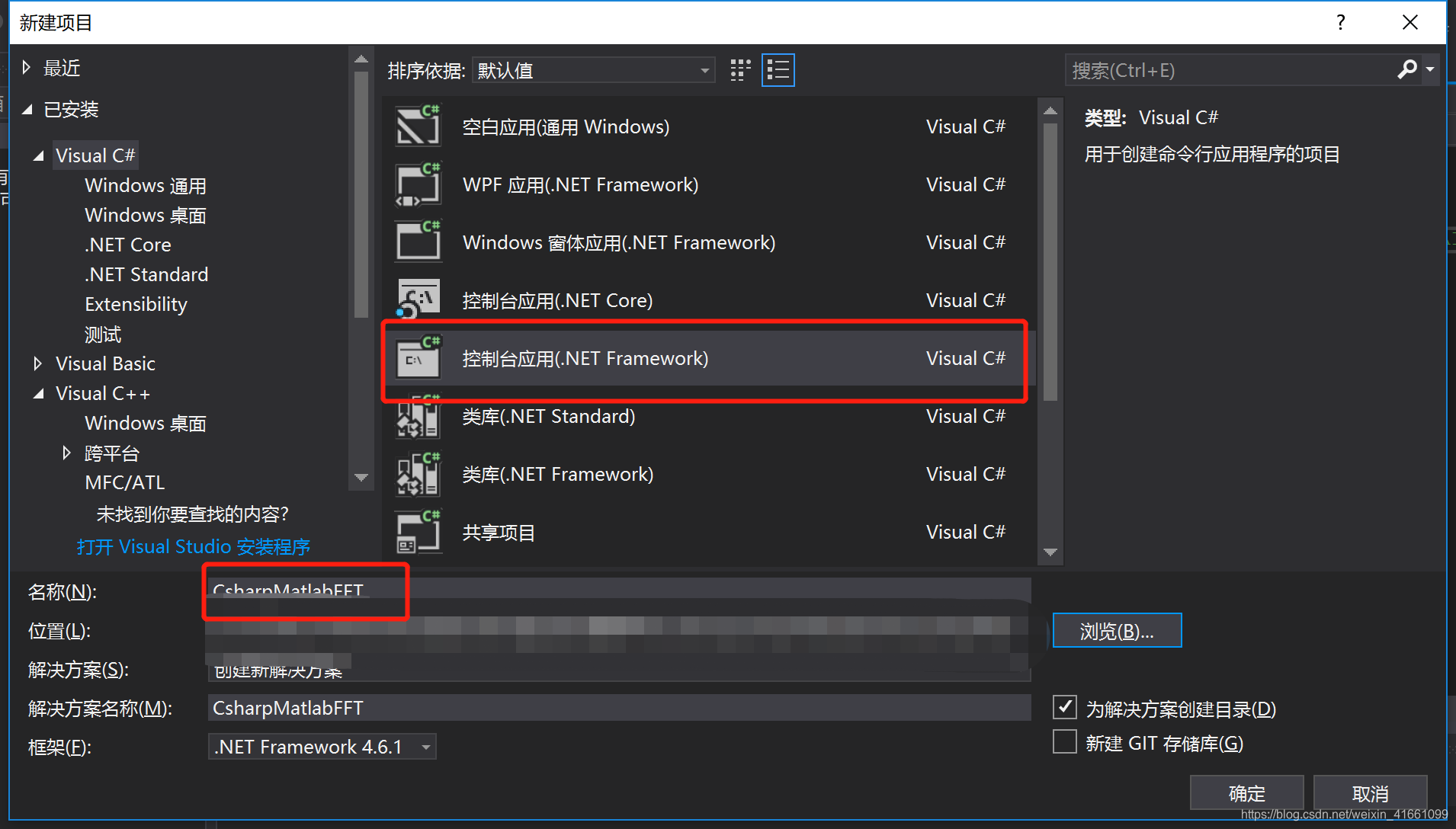The height and width of the screenshot is (829, 1456).
Task: Enable the new GIT repository checkbox
Action: point(1065,742)
